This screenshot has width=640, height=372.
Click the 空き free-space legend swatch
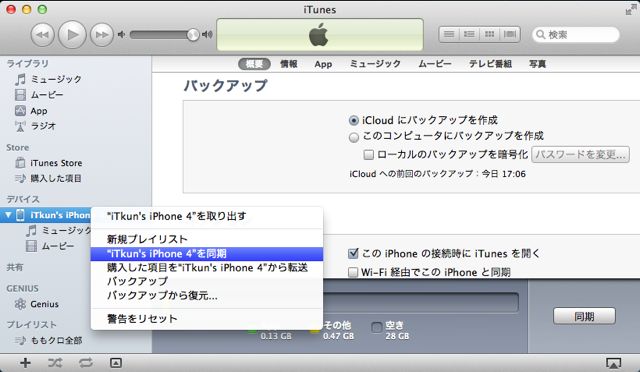coord(376,327)
